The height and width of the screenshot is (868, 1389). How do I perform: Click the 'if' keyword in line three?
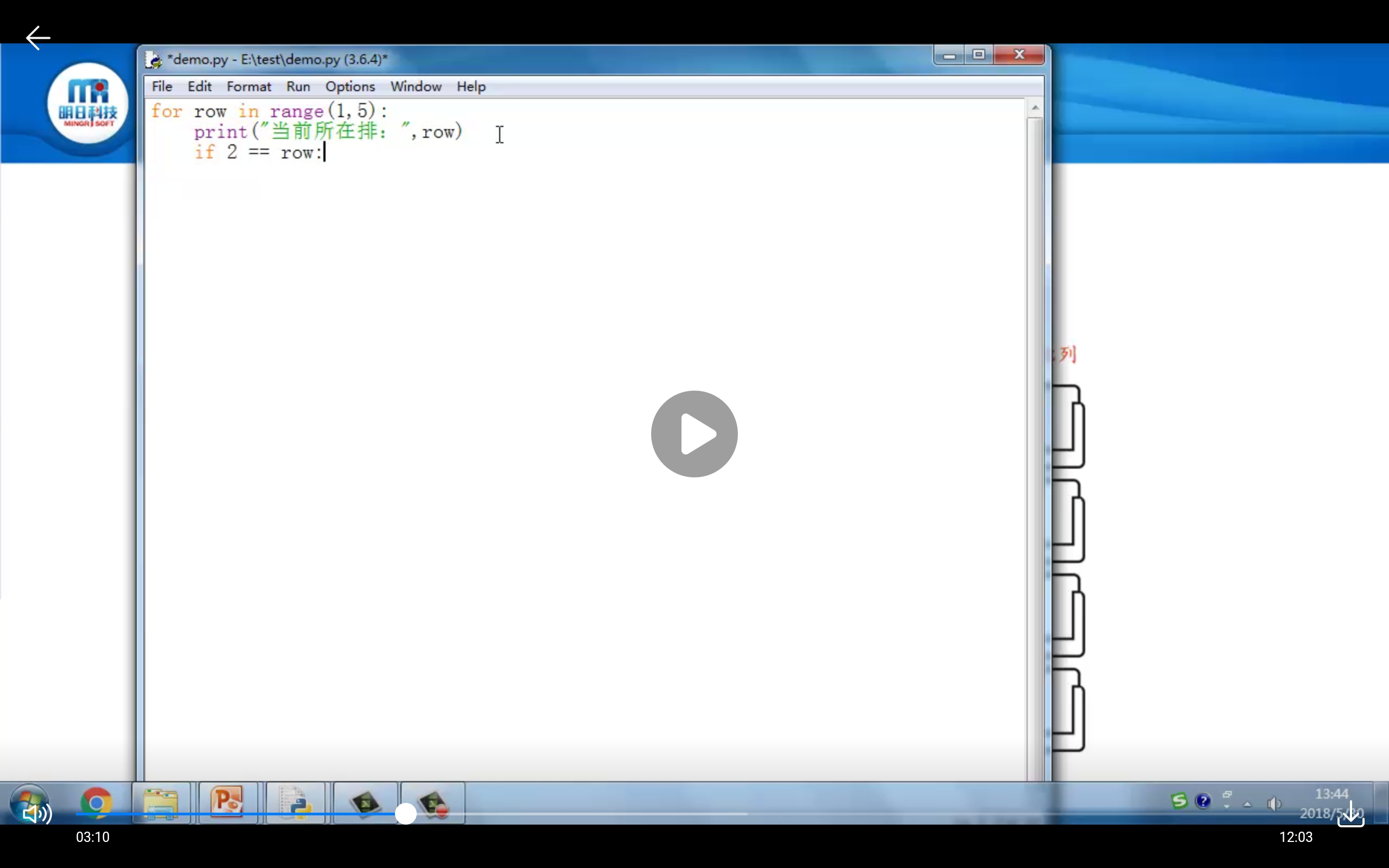pyautogui.click(x=205, y=152)
